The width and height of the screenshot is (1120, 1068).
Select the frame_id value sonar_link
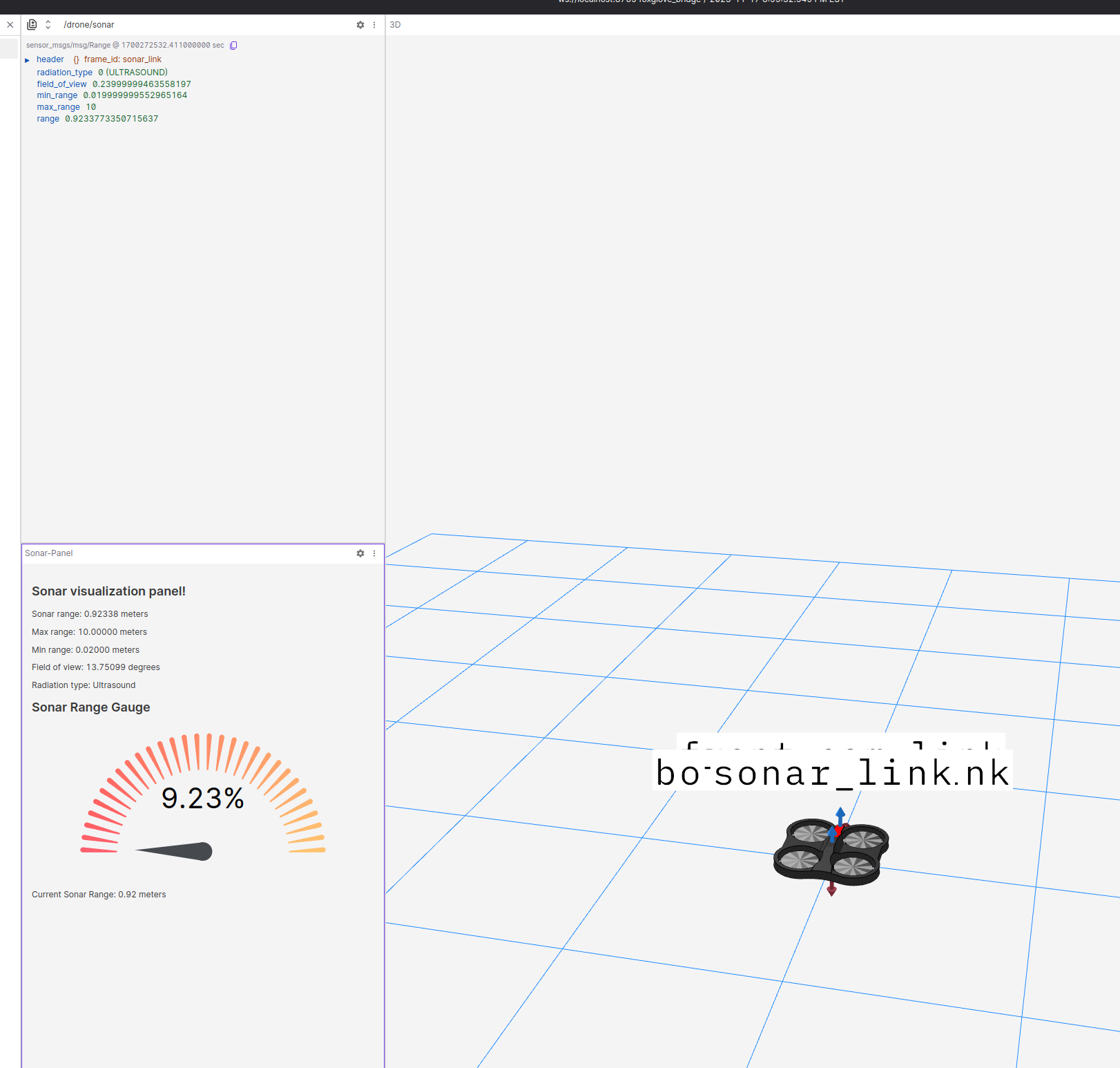[x=142, y=59]
